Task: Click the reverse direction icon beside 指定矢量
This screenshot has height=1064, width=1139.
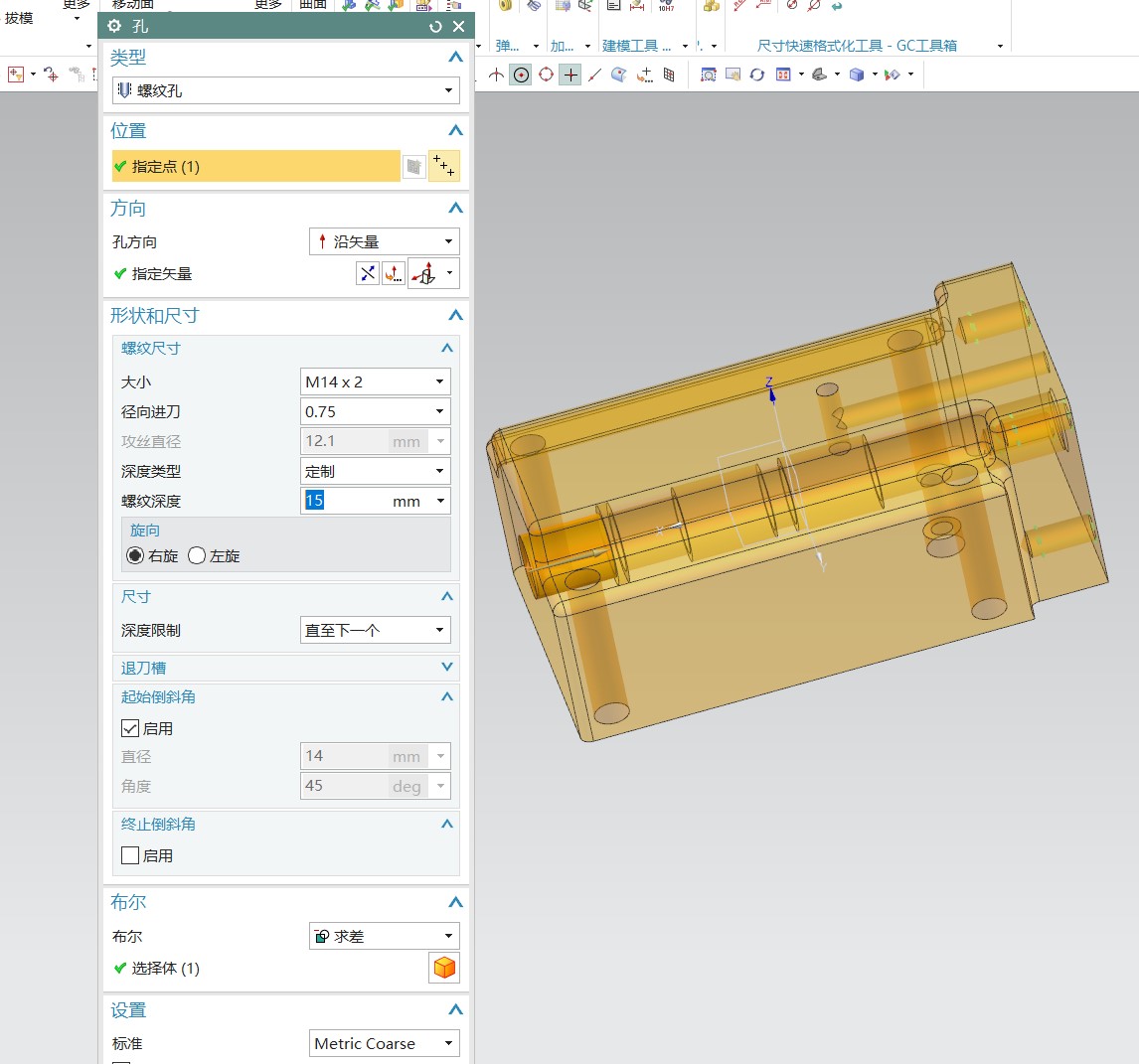Action: coord(368,274)
